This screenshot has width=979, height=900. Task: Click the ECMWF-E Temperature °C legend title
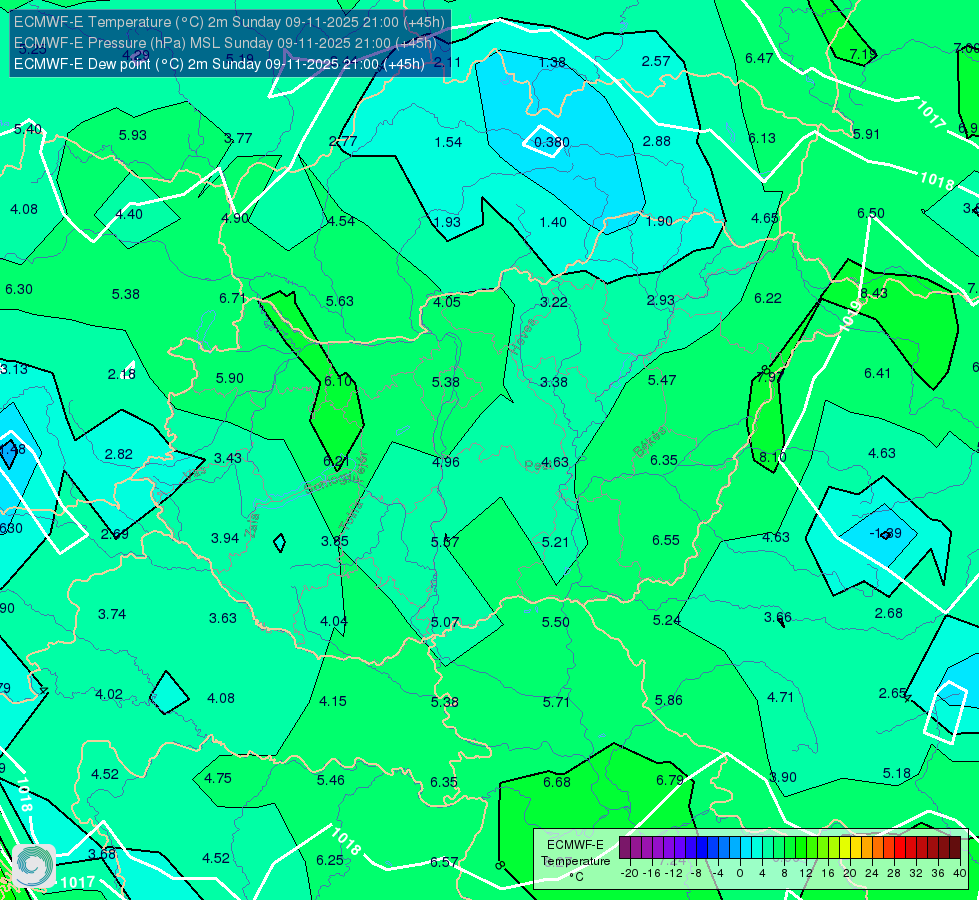pos(576,861)
